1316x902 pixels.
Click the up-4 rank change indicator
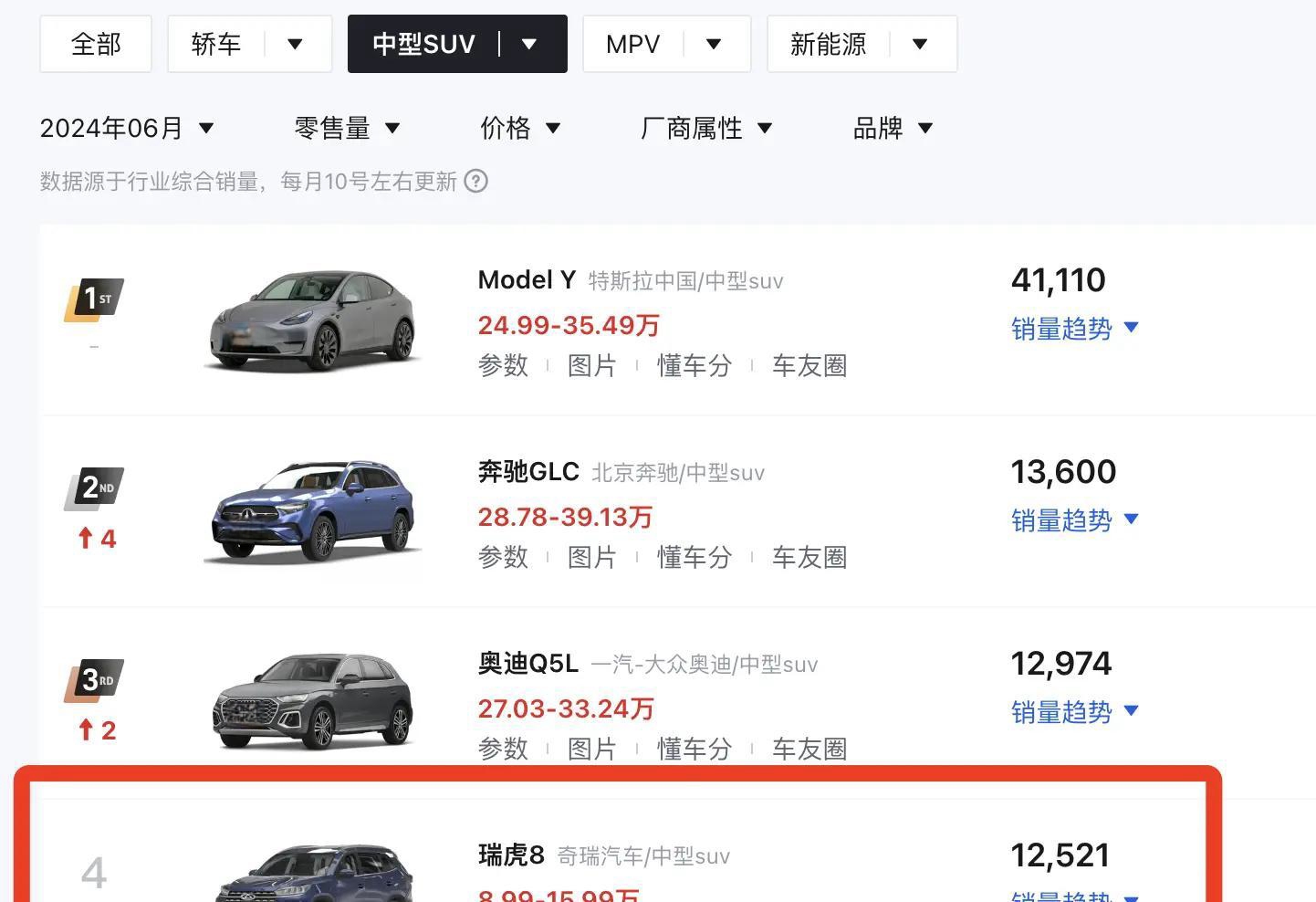click(97, 539)
